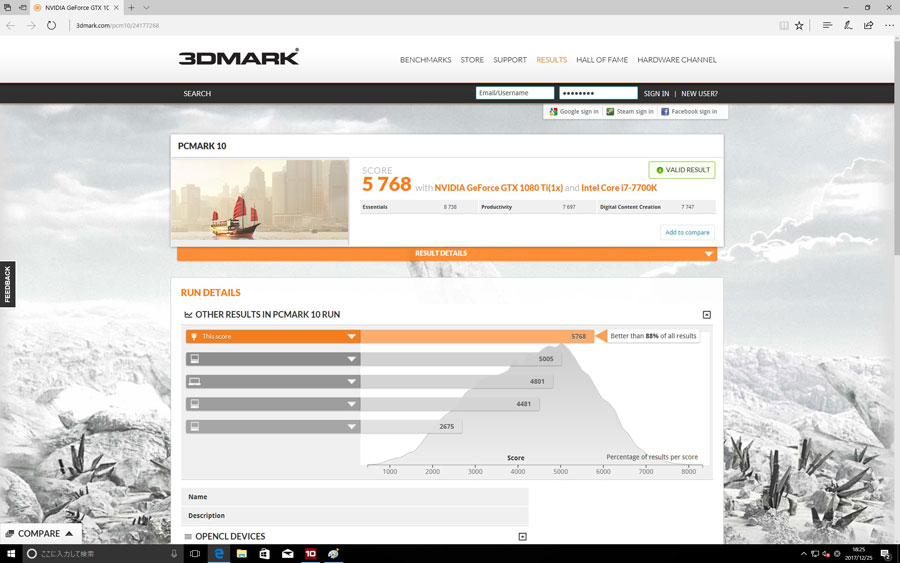Screen dimensions: 900x563
Task: Click the Search link
Action: (197, 94)
